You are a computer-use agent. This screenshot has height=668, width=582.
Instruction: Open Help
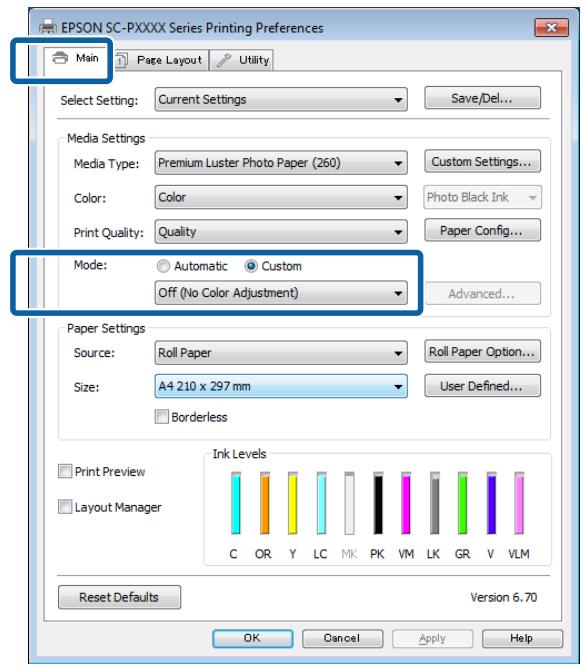coord(522,638)
